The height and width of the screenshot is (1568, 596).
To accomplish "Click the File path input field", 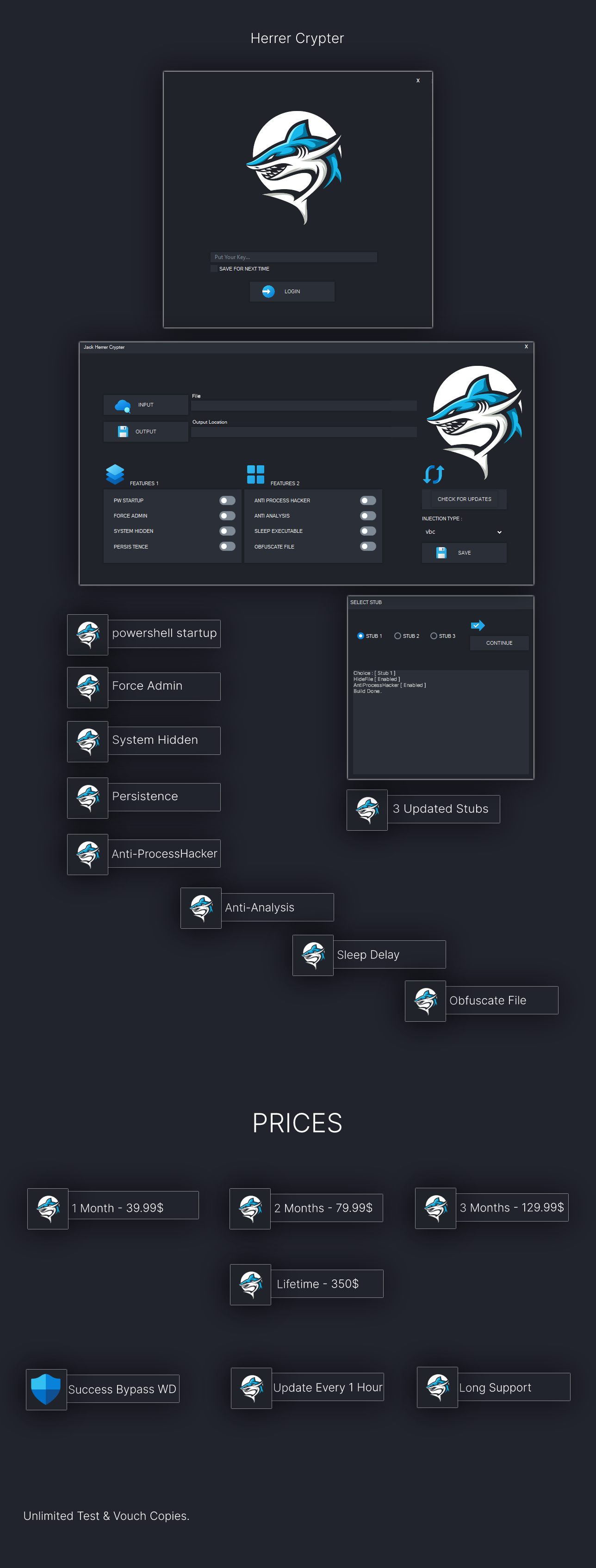I will tap(304, 405).
